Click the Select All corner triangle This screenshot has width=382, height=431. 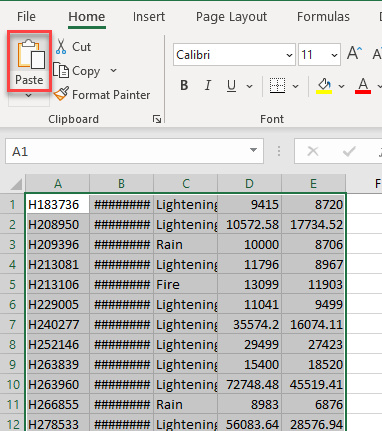(16, 184)
